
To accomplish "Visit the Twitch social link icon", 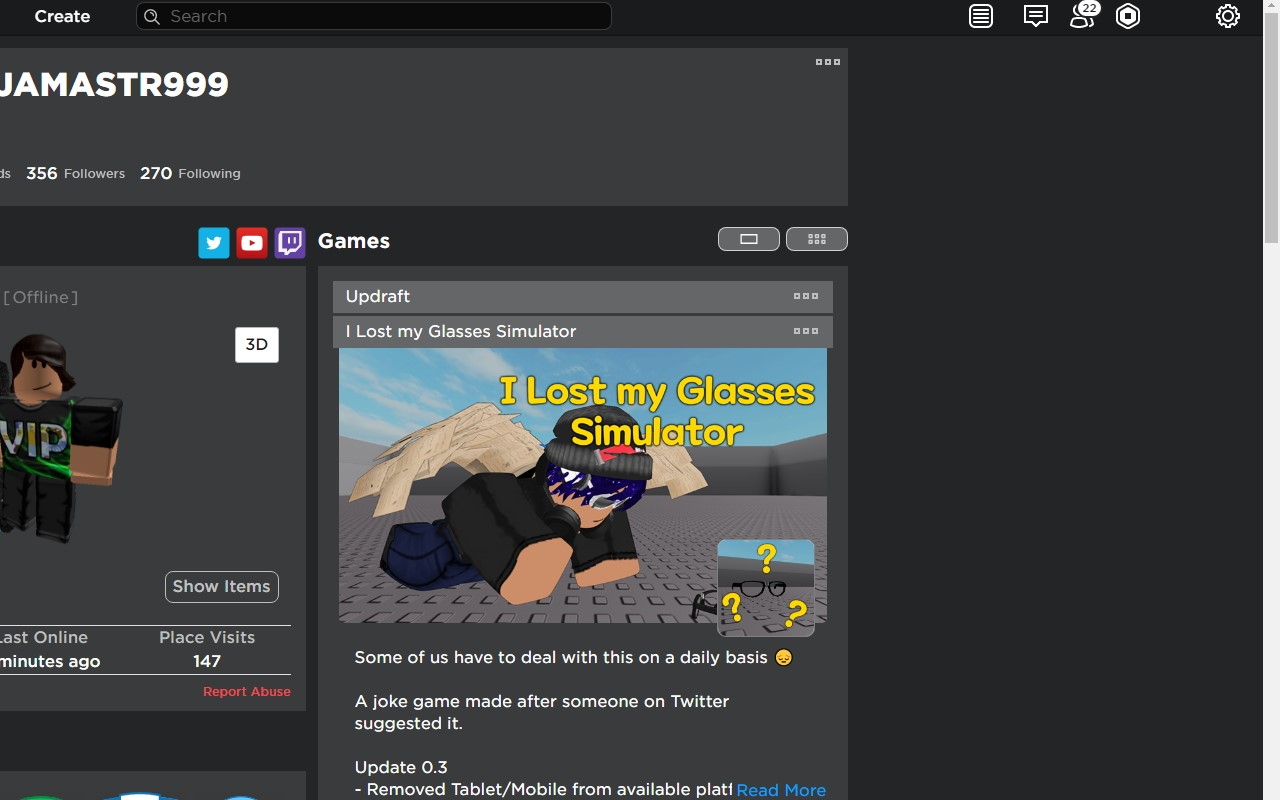I will pos(290,243).
